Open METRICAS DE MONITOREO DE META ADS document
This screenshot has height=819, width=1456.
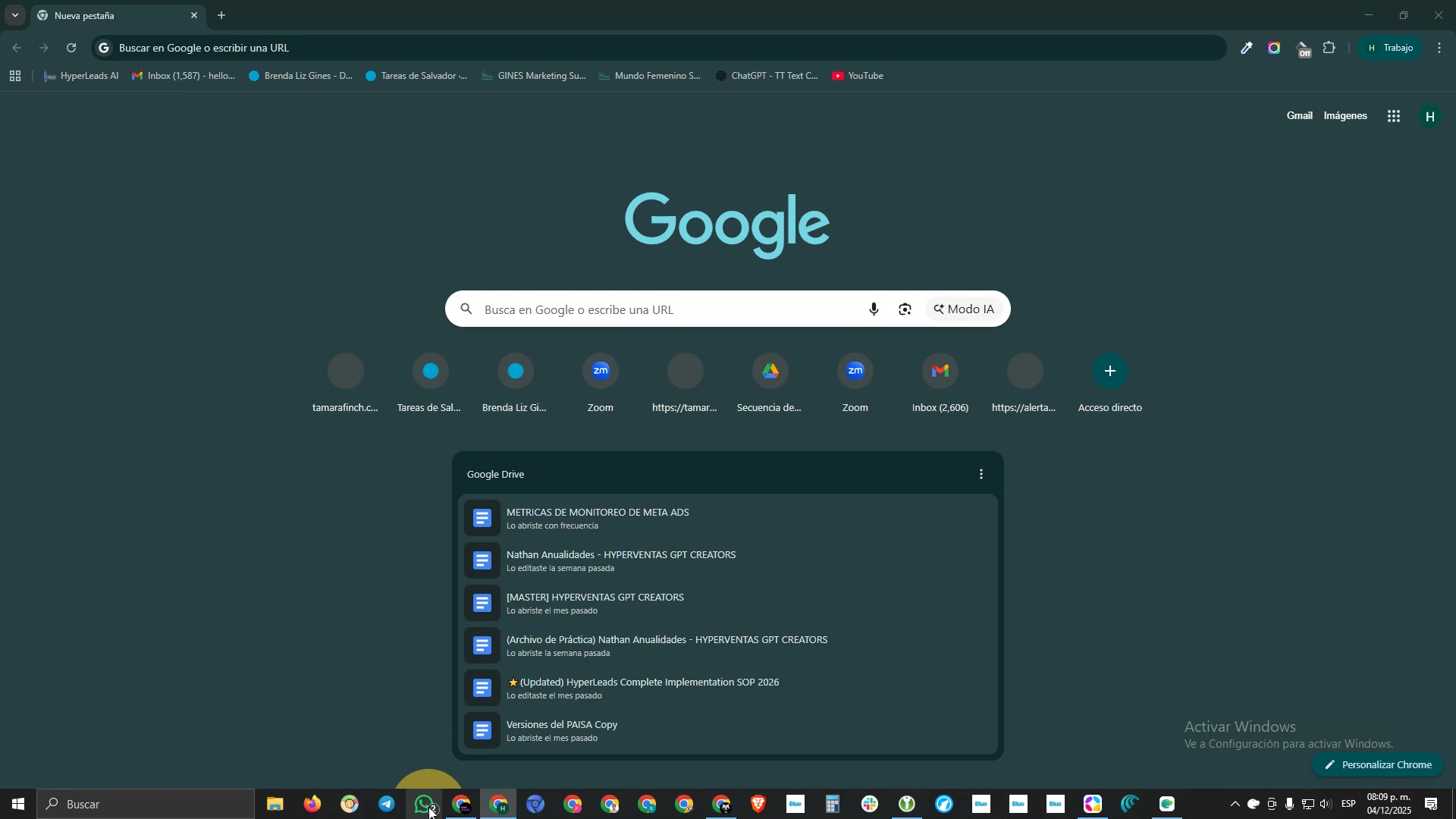point(598,513)
